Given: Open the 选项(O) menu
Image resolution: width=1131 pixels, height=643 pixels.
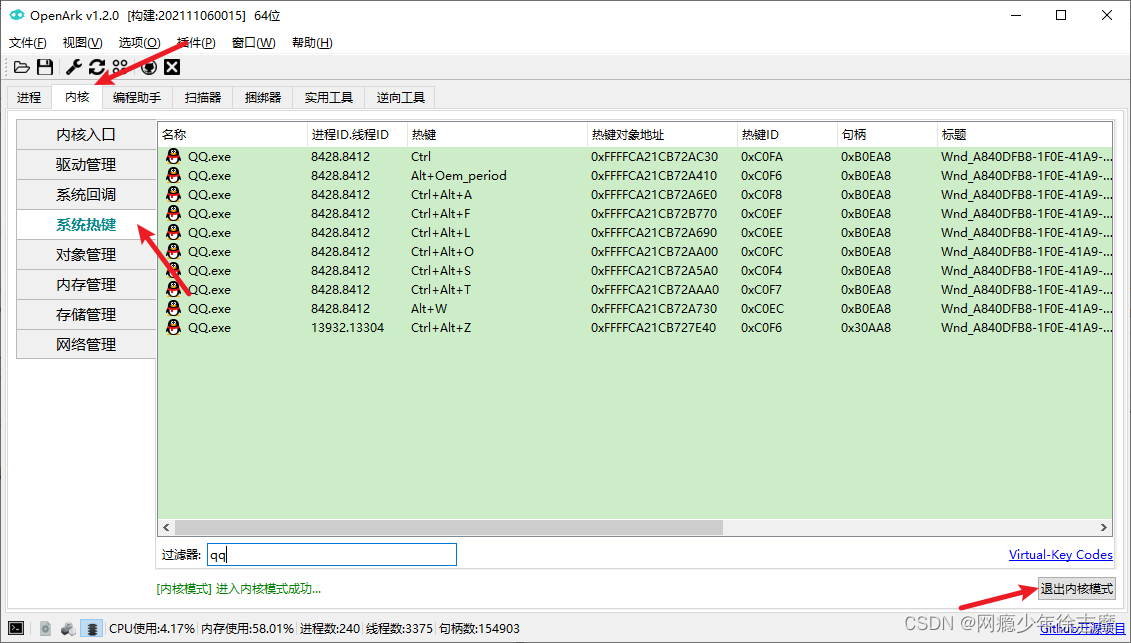Looking at the screenshot, I should (x=139, y=43).
